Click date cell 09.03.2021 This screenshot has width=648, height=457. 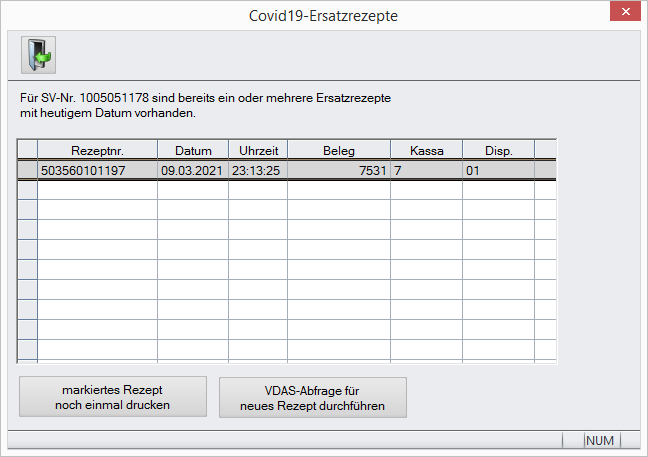193,170
